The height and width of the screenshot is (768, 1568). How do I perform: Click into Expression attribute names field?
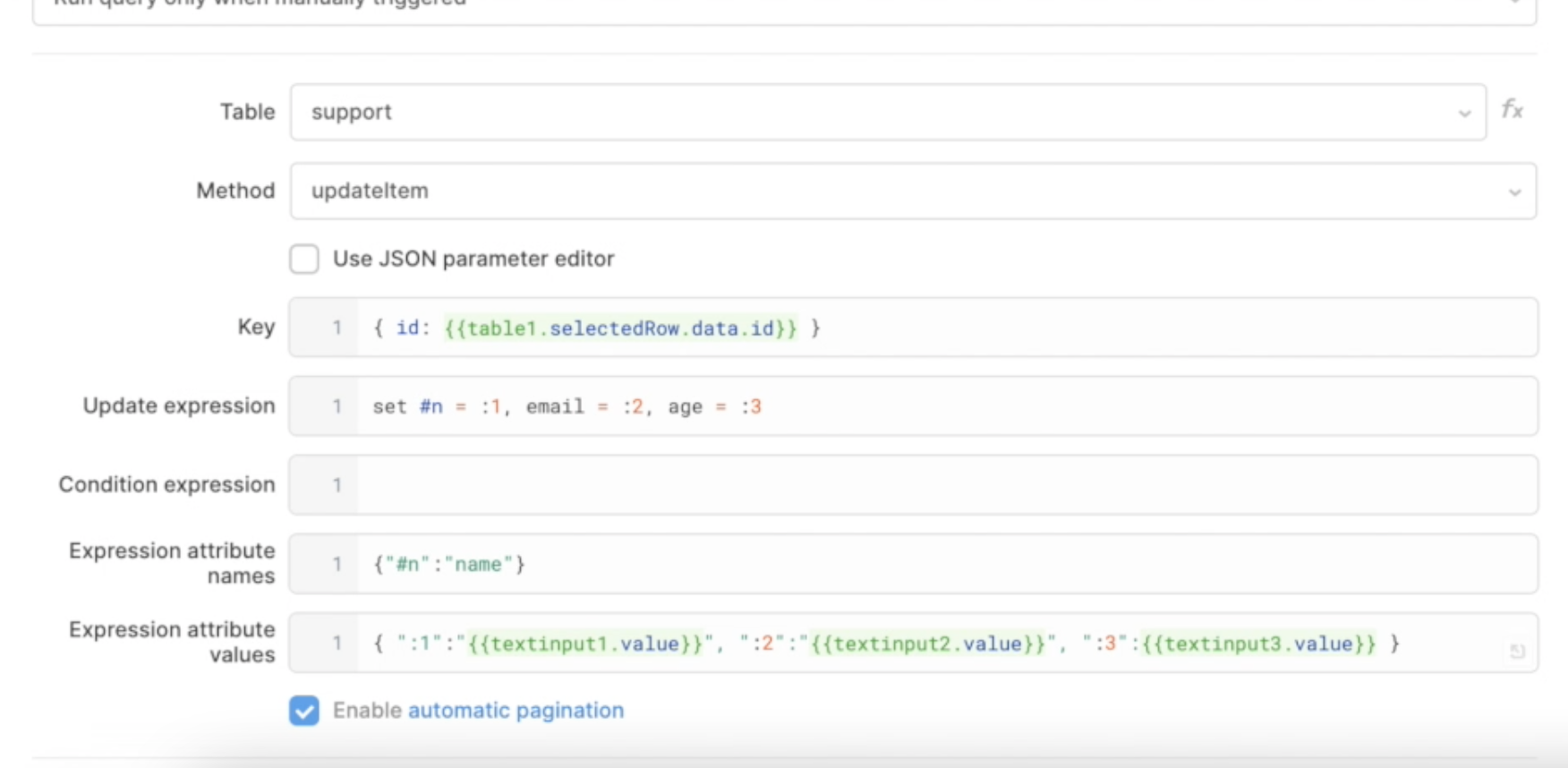(913, 564)
